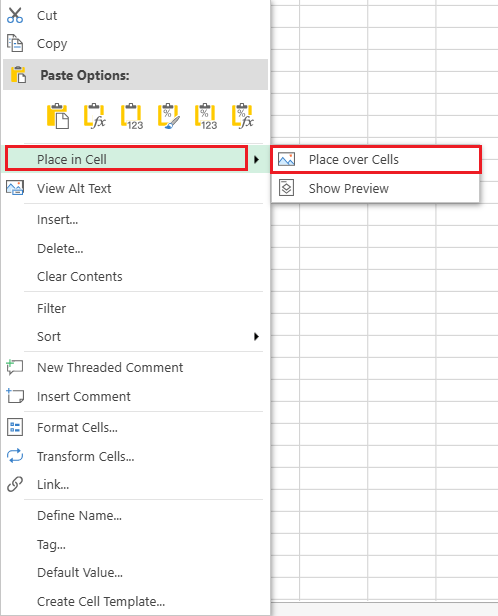Image resolution: width=498 pixels, height=616 pixels.
Task: Choose Paste Values and Number Formatting icon
Action: coord(206,116)
